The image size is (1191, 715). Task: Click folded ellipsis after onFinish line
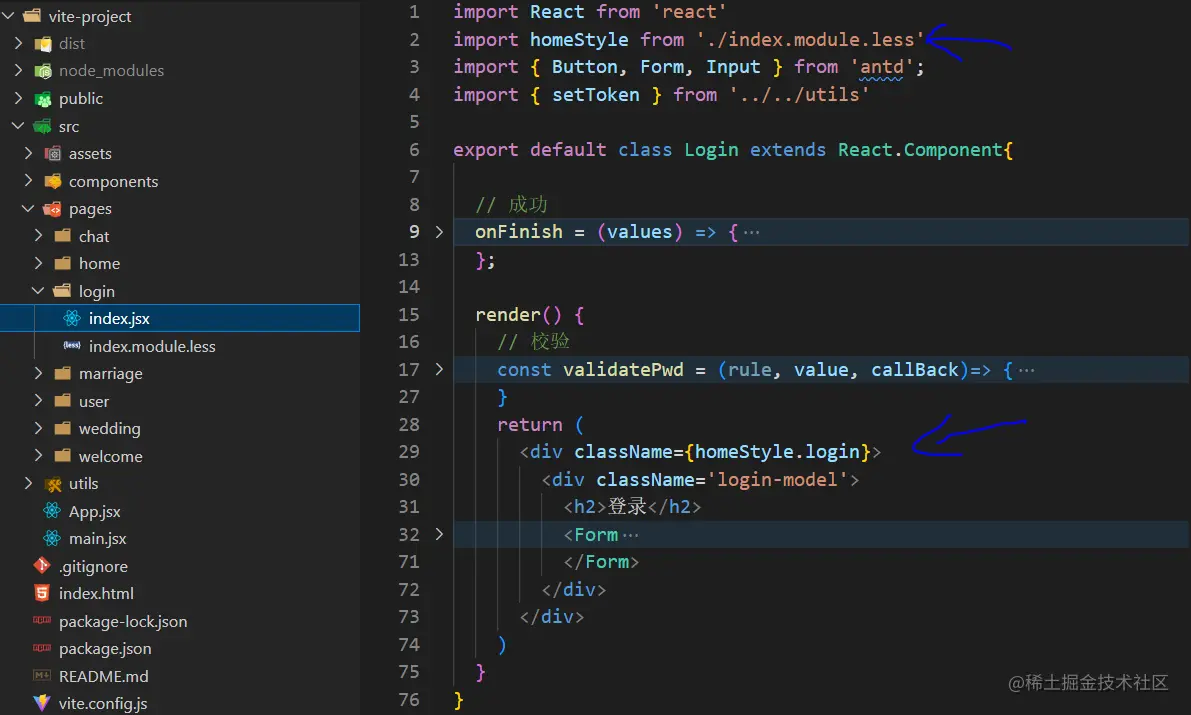[x=752, y=233]
